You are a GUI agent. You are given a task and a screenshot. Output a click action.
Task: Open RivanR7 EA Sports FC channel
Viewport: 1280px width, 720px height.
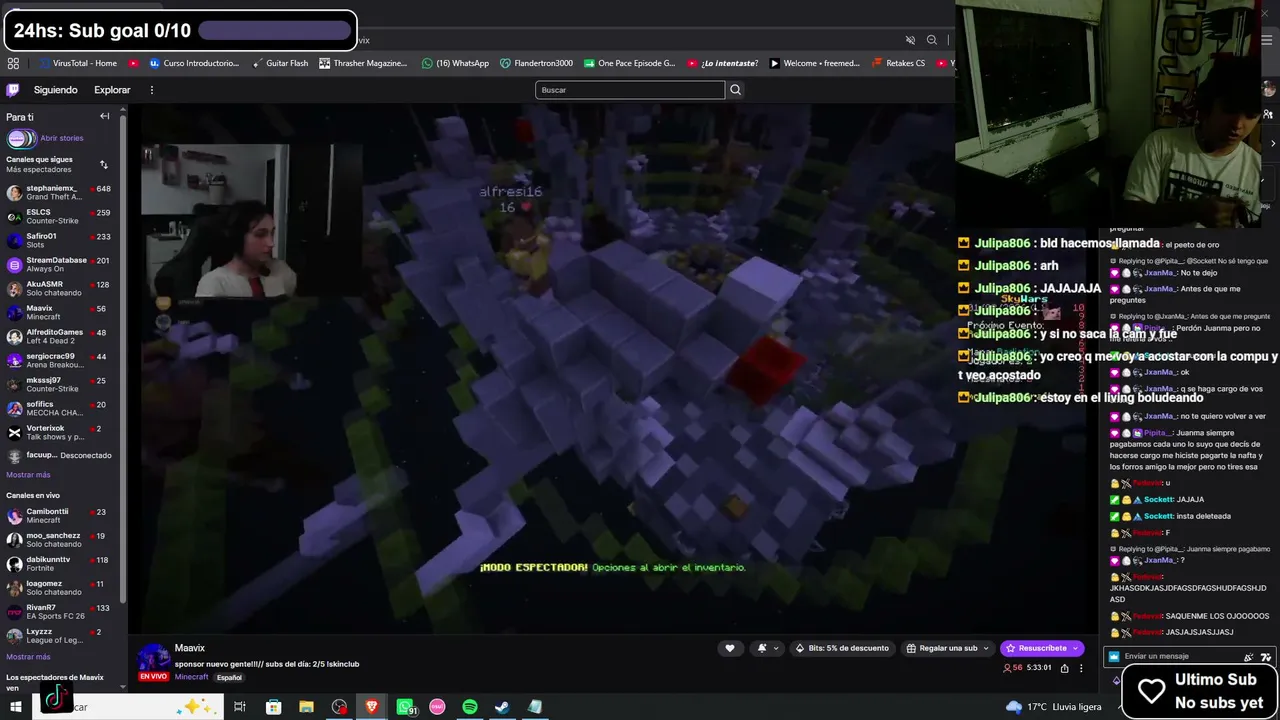click(62, 612)
